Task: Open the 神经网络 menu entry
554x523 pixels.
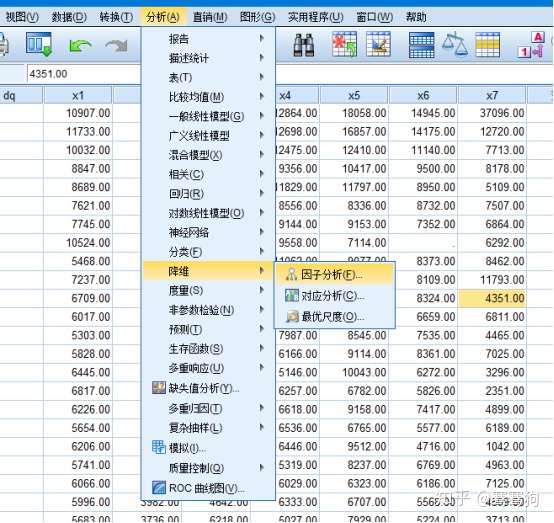Action: tap(208, 233)
